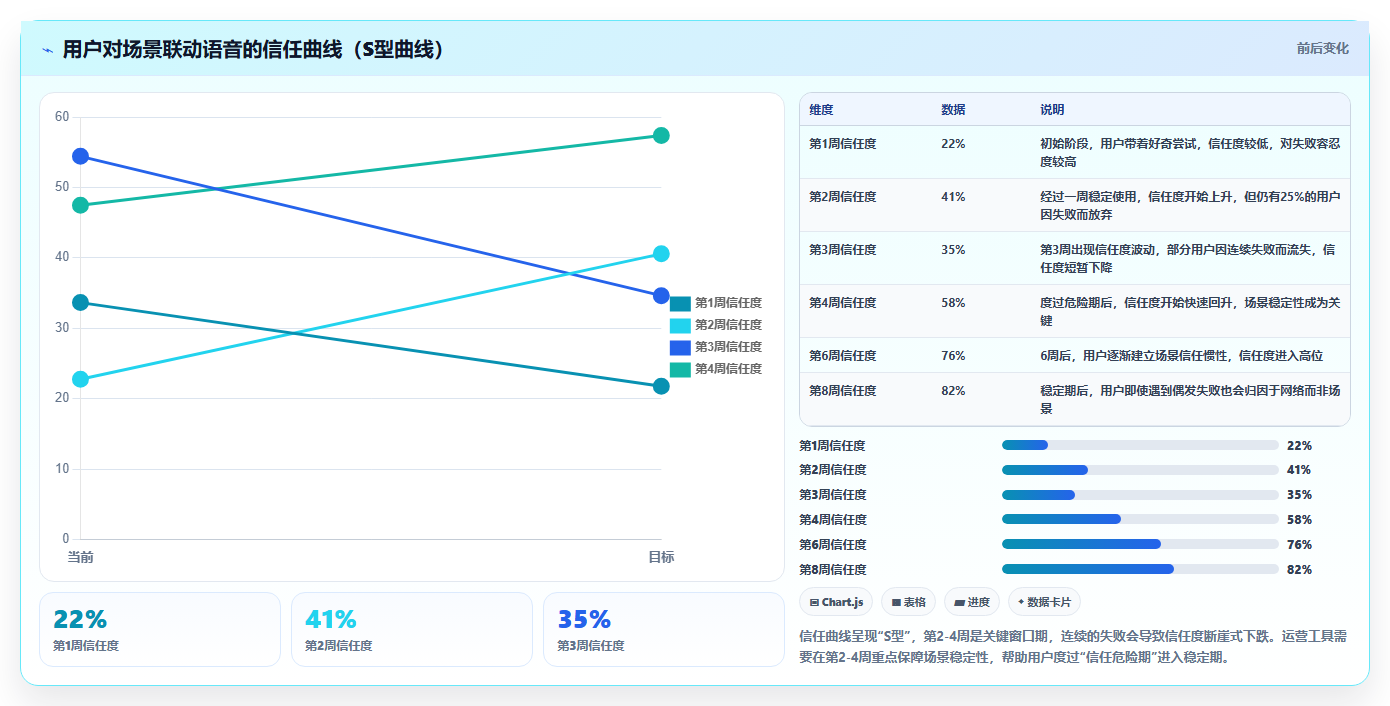The height and width of the screenshot is (706, 1390).
Task: Select the 第6周信任度 cell in the table
Action: [843, 356]
